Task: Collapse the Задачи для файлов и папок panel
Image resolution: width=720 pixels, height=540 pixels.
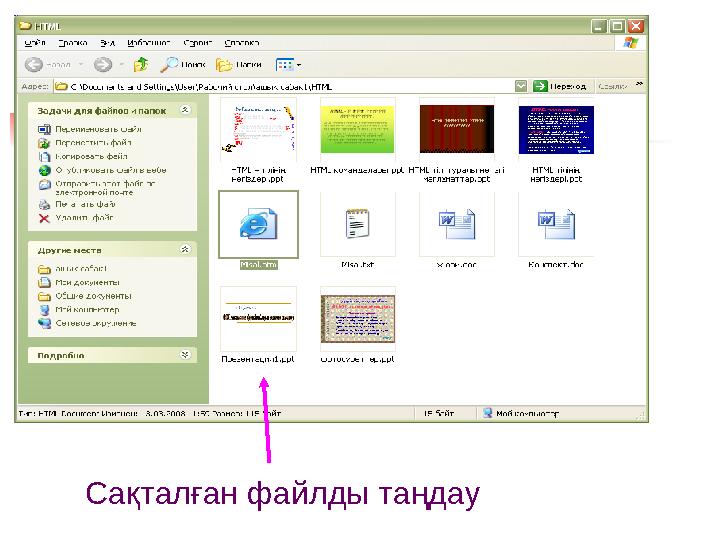Action: tap(185, 110)
